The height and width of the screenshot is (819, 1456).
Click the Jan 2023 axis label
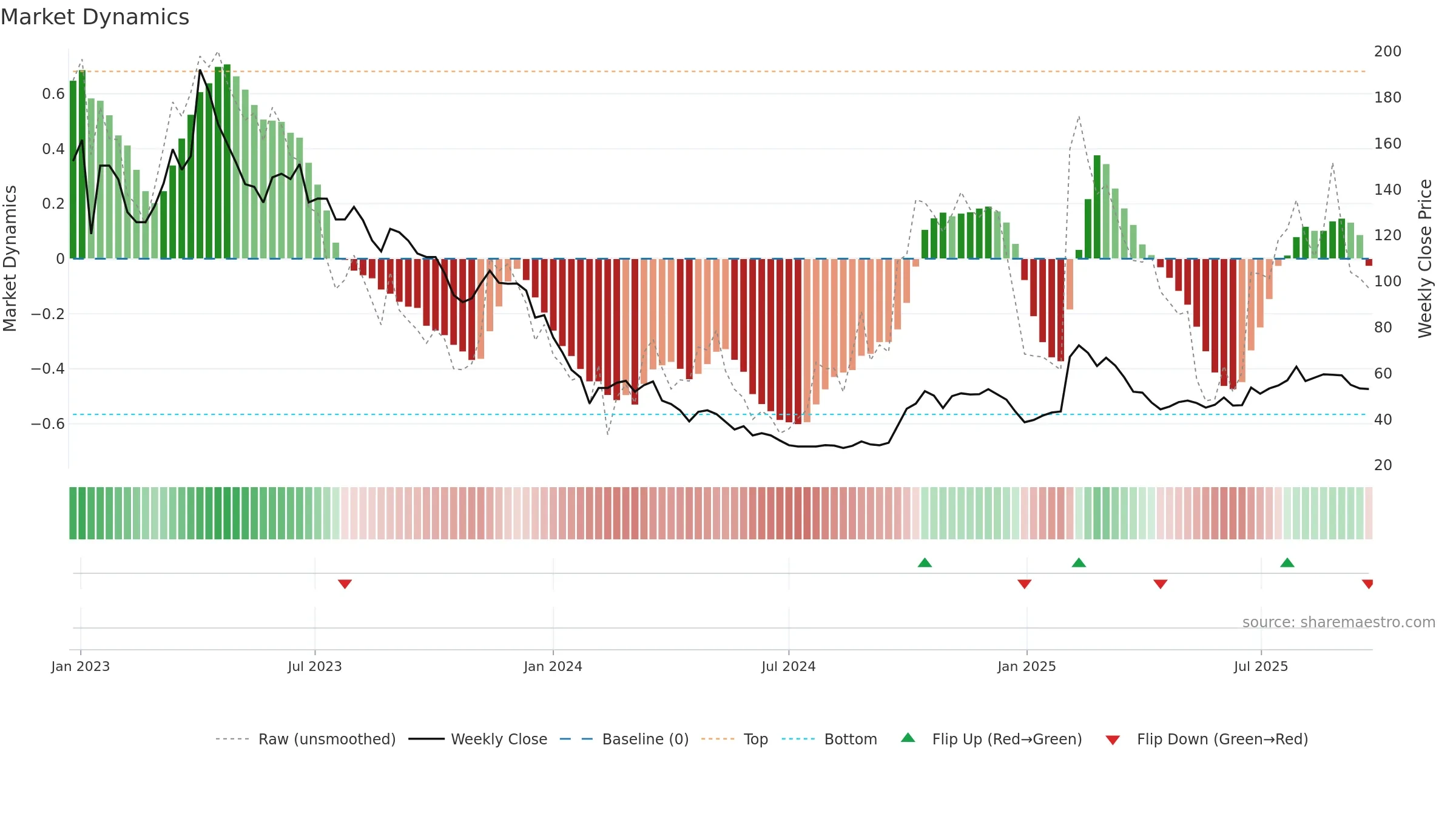81,666
